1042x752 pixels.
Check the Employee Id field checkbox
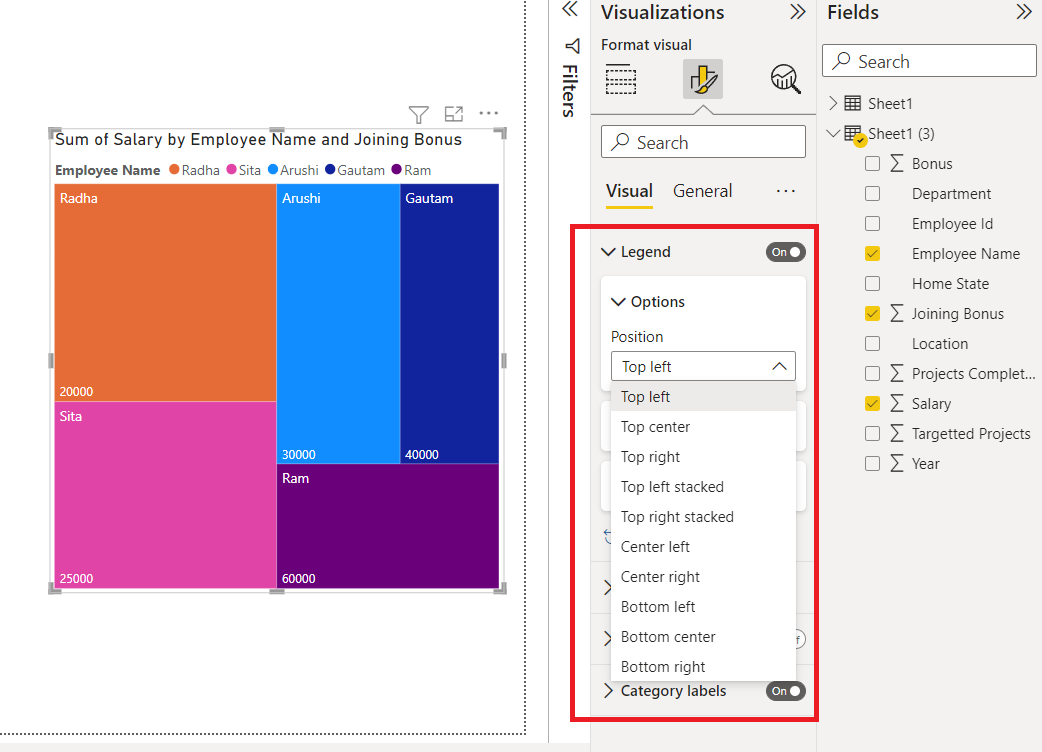tap(873, 223)
